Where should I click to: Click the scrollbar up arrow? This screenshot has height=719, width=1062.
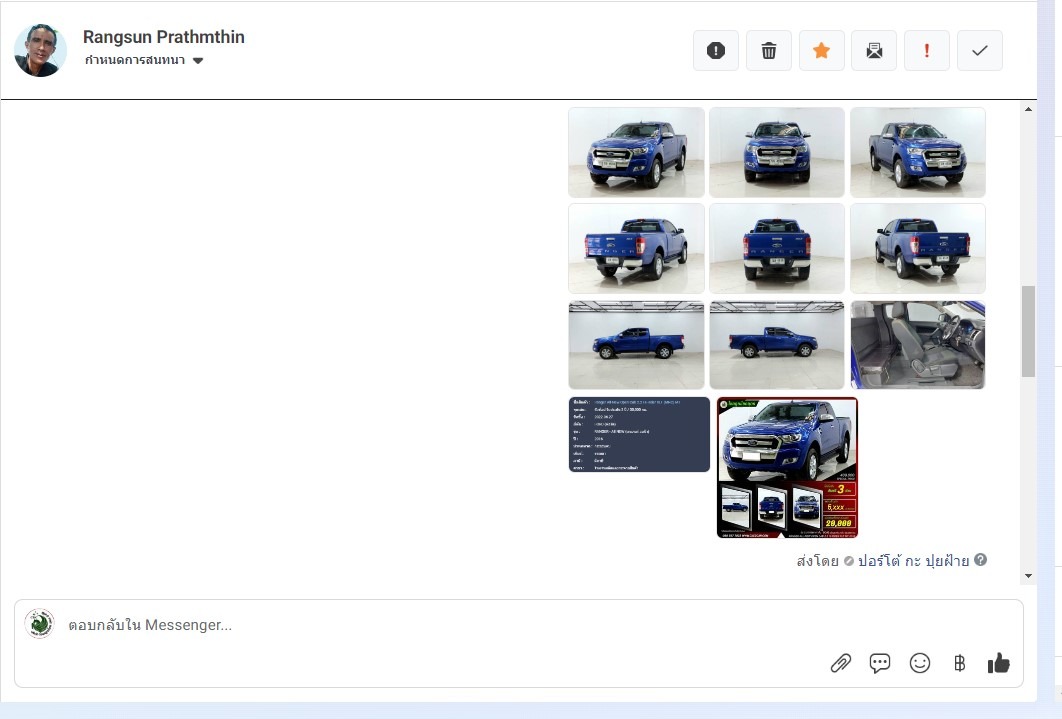[x=1028, y=109]
